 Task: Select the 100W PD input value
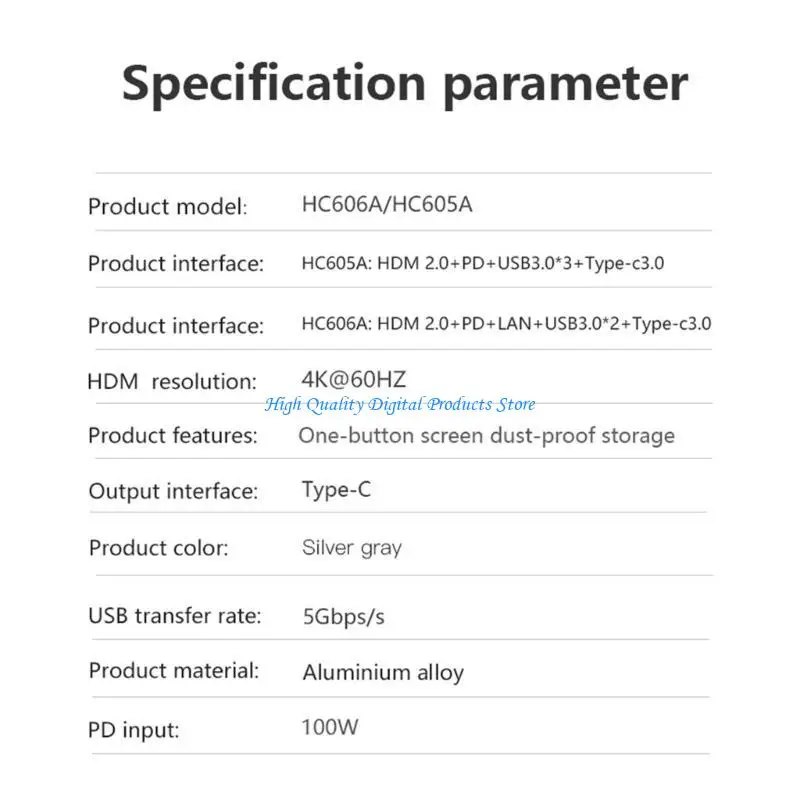pos(329,727)
